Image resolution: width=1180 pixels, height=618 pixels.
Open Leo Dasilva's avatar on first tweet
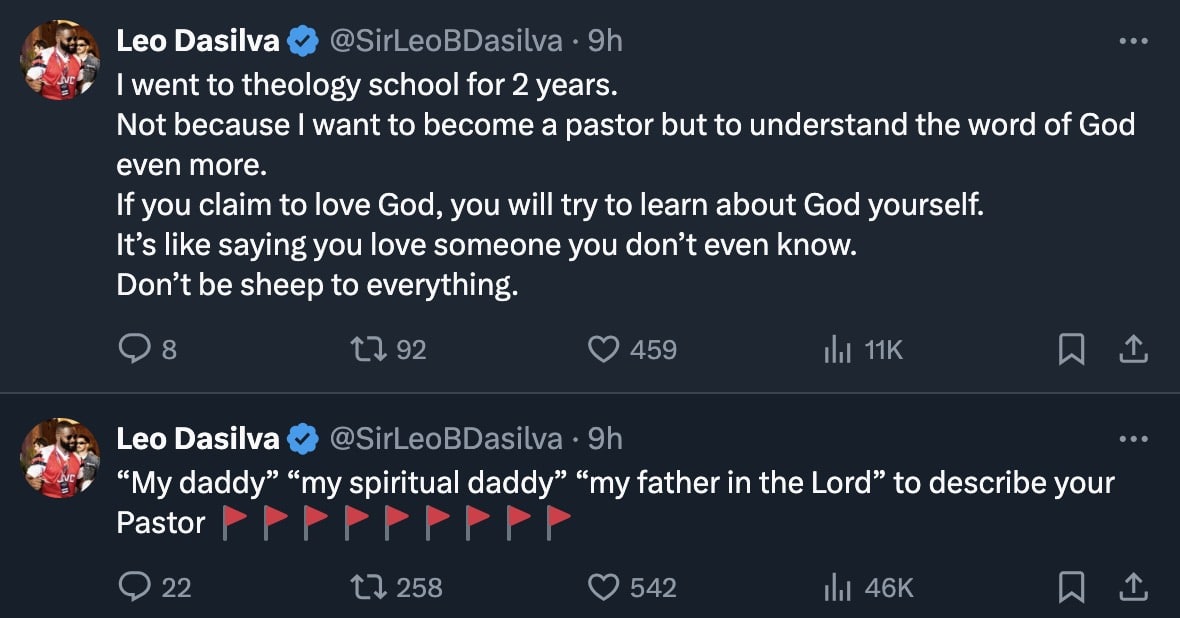point(60,59)
